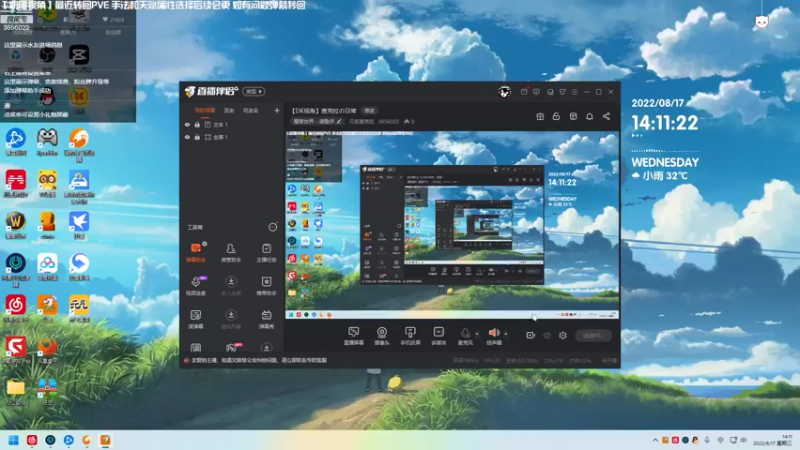Click the record video icon in bottom bar
800x450 pixels.
point(531,335)
